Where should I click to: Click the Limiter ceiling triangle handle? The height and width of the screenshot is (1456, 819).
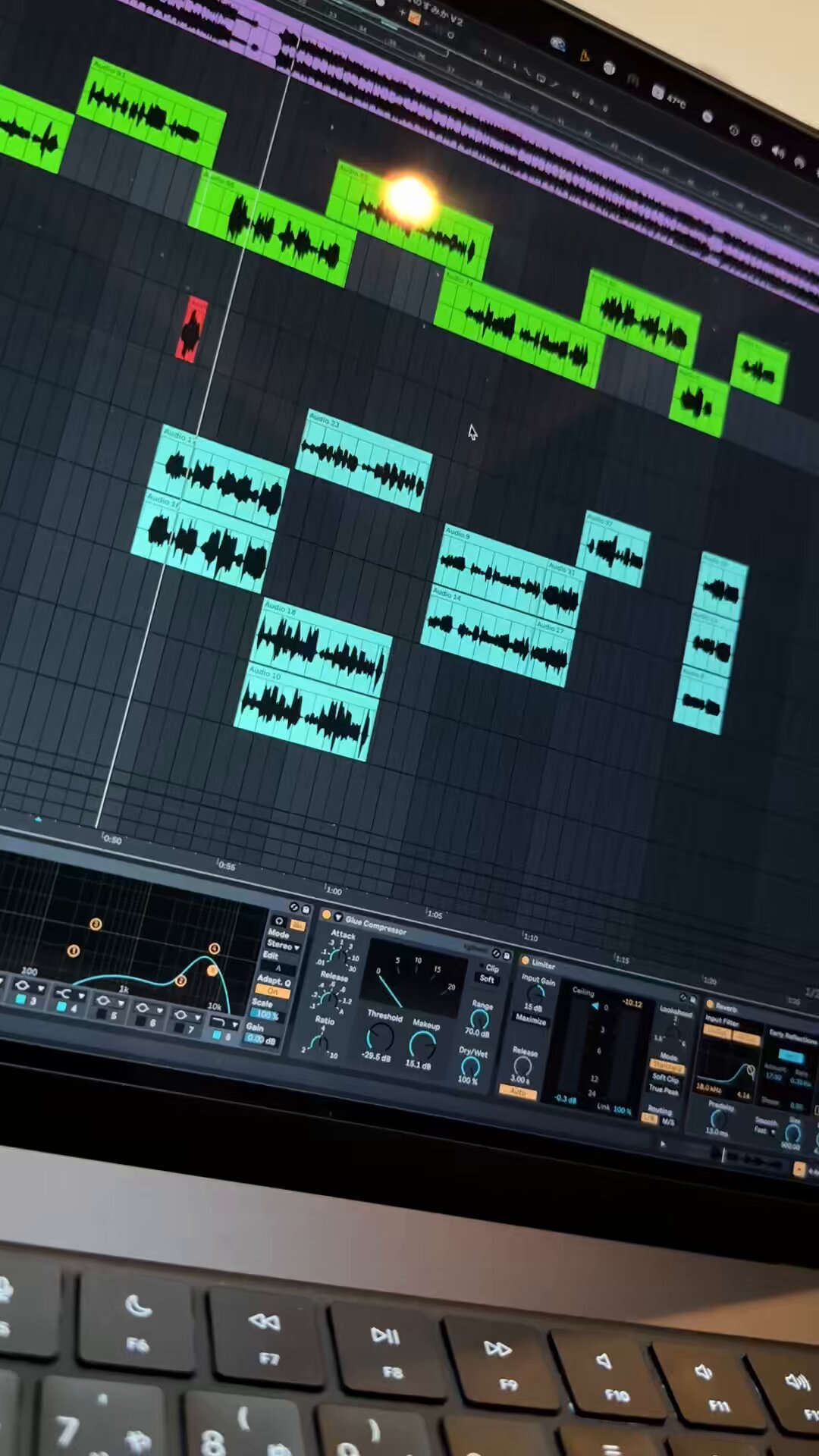595,1006
